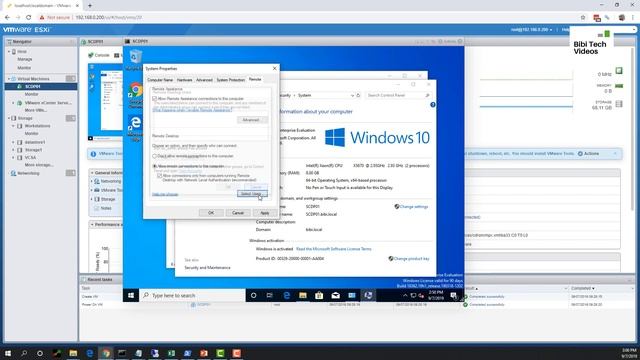This screenshot has height=360, width=640.
Task: Open Manage under Host in Navigator
Action: [x=24, y=60]
